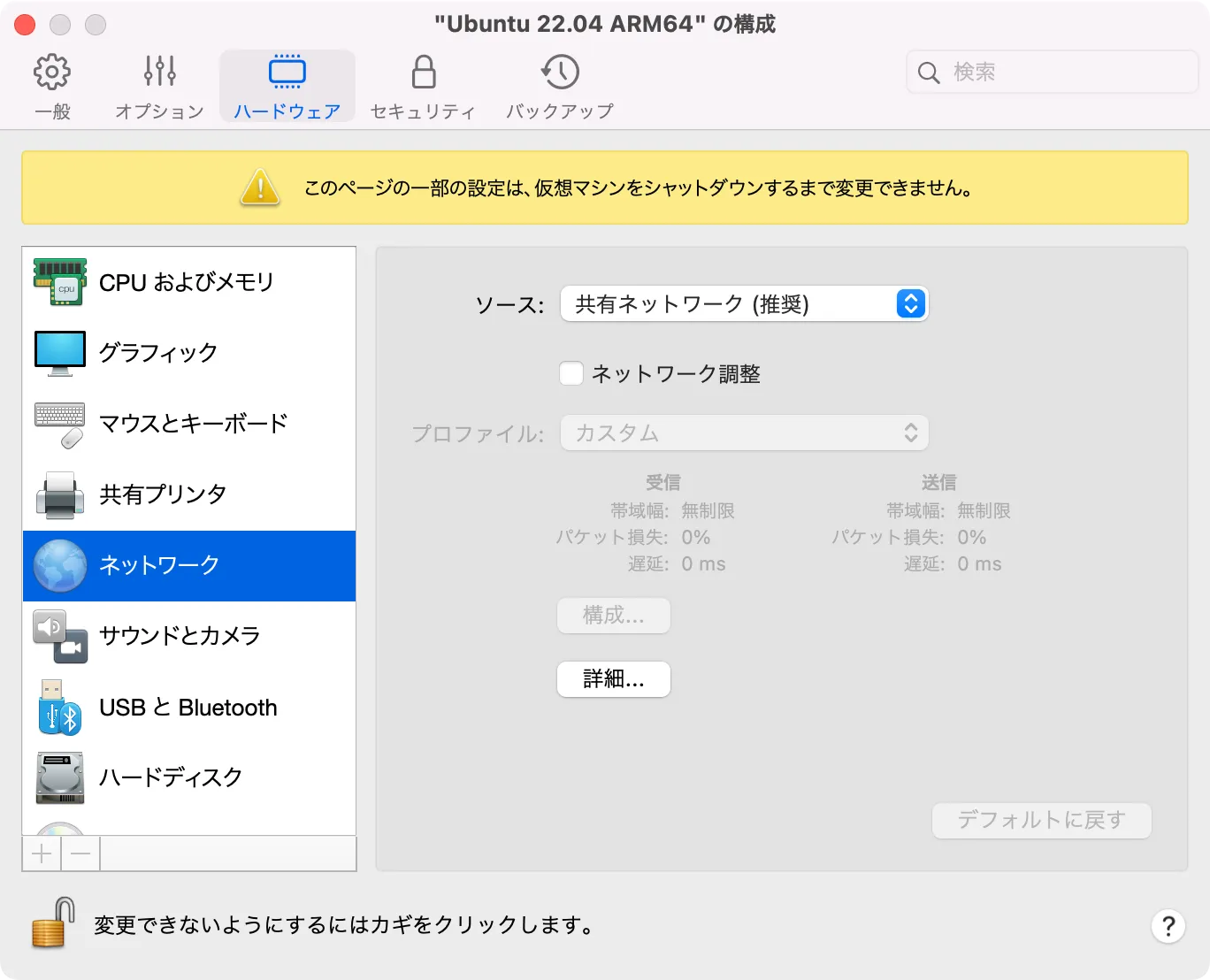Click the マウスとキーボード keyboard icon

pyautogui.click(x=60, y=425)
